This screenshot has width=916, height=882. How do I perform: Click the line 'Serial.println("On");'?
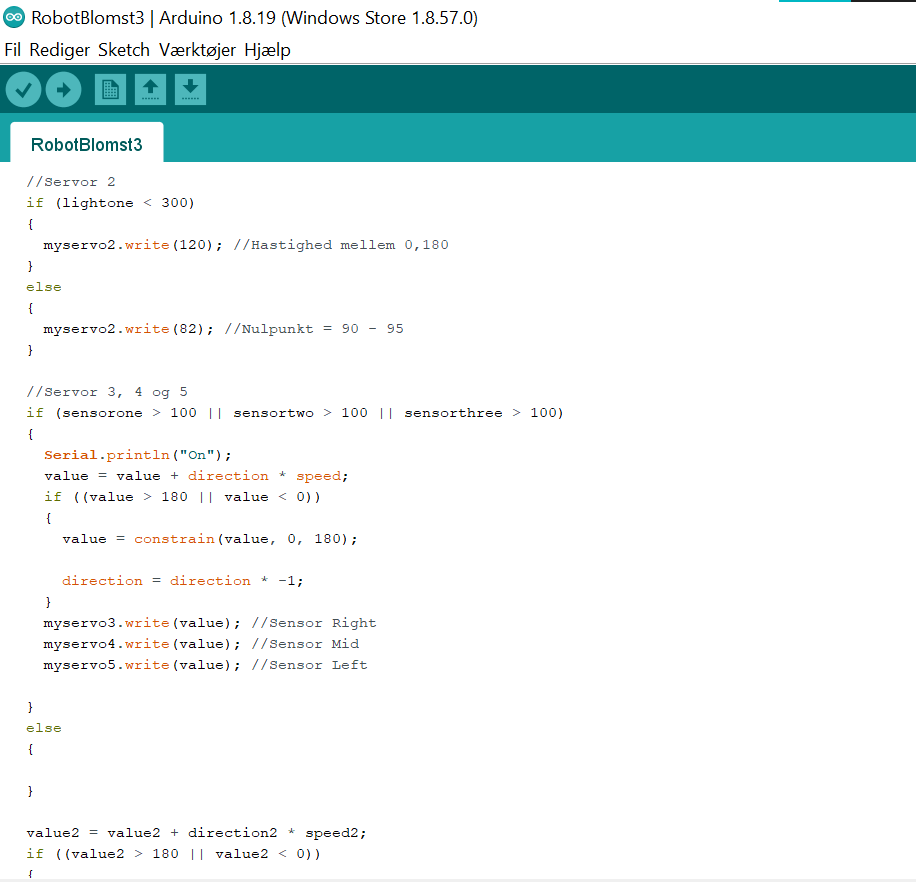(x=138, y=455)
